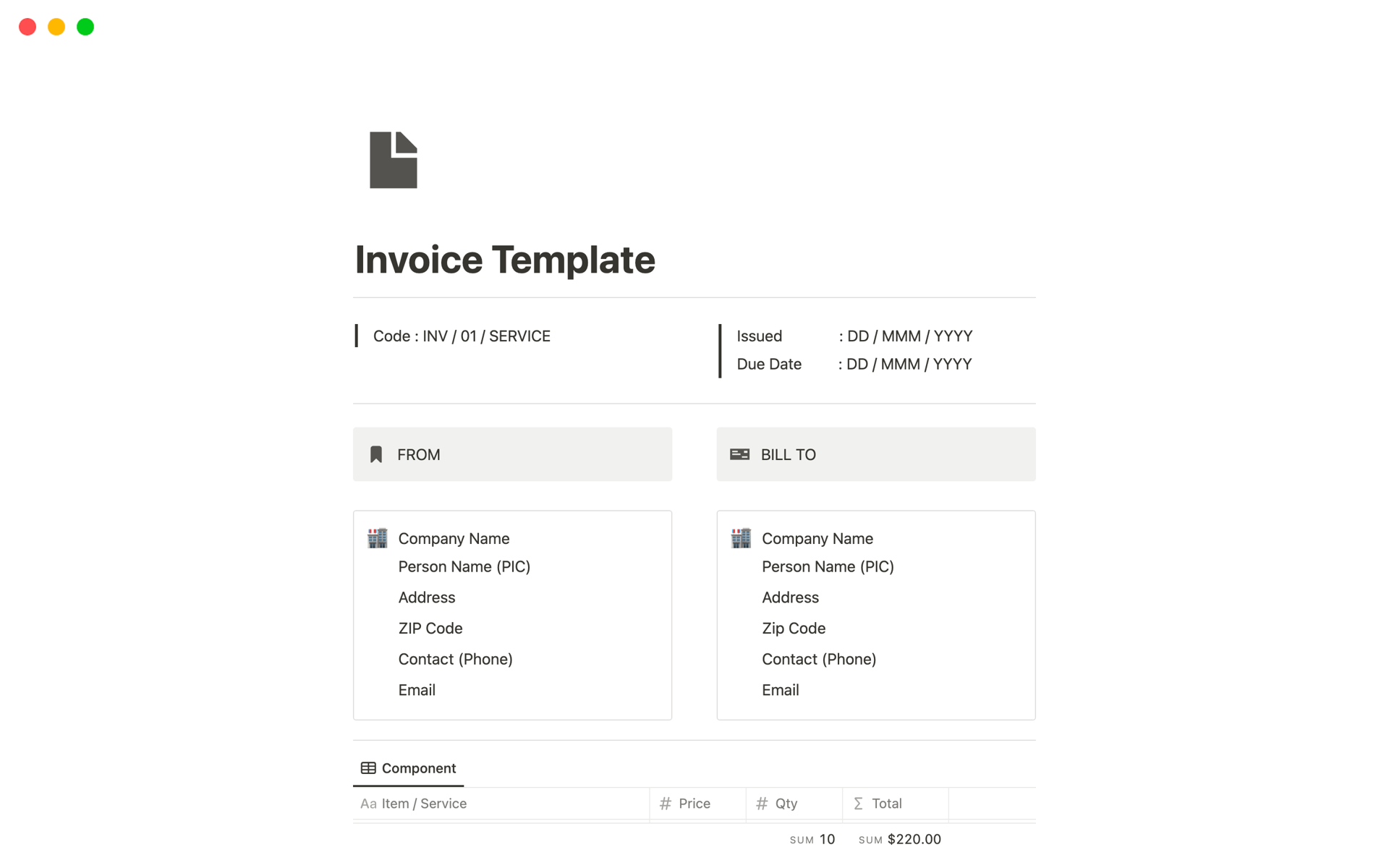Click the building/office icon next to FROM Company Name

378,537
